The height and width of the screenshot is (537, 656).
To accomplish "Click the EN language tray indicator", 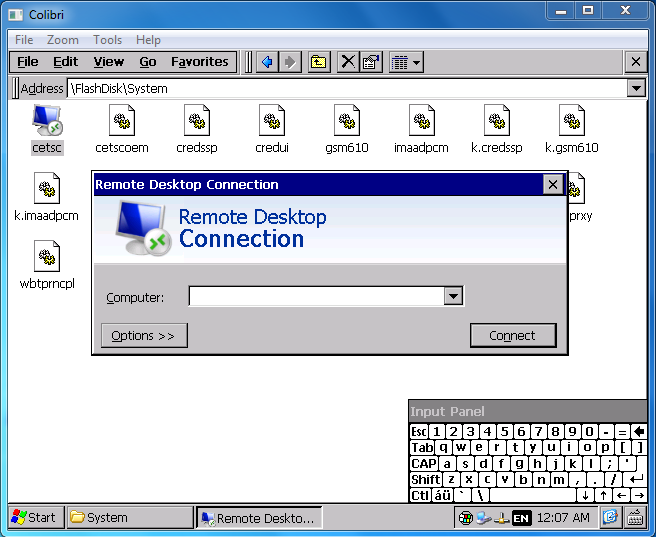I will [x=521, y=519].
